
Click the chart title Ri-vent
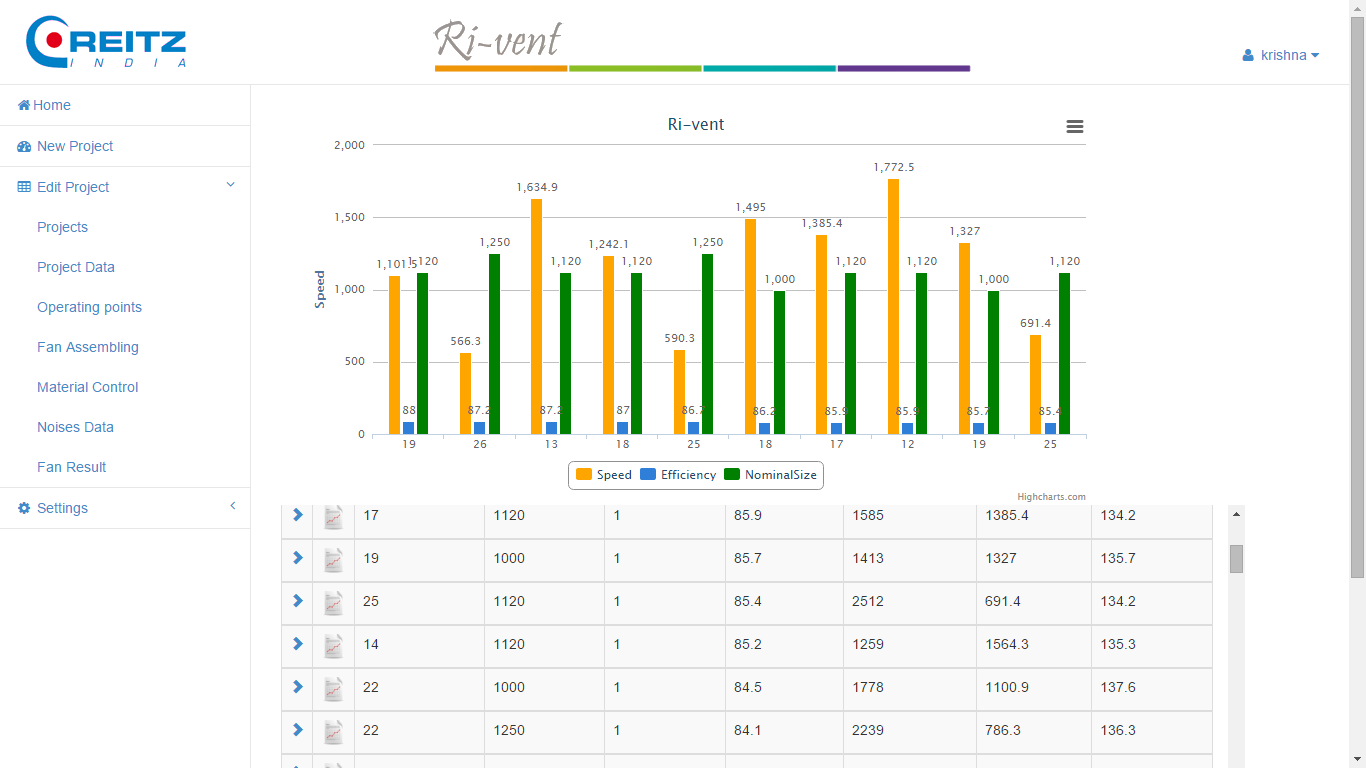pos(696,125)
